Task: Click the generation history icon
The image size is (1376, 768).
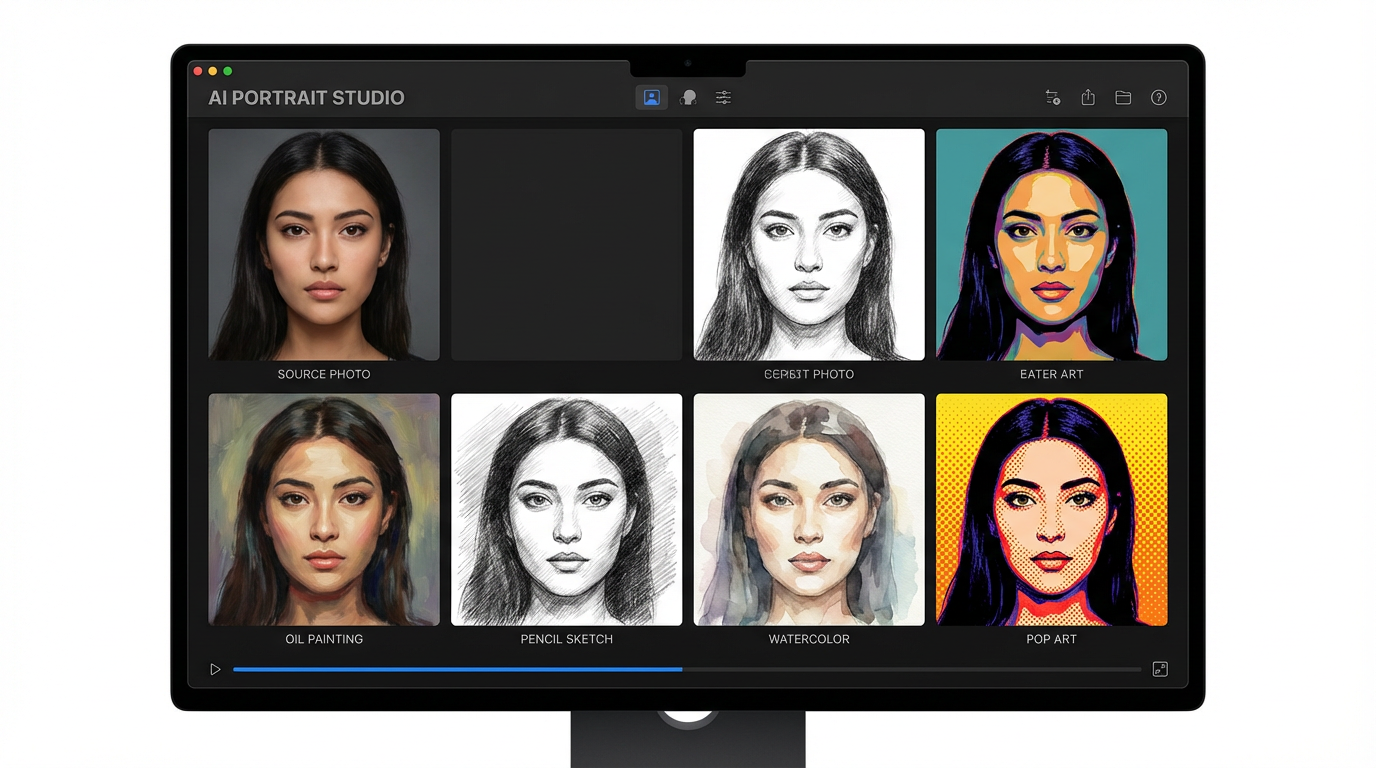Action: click(x=1052, y=97)
